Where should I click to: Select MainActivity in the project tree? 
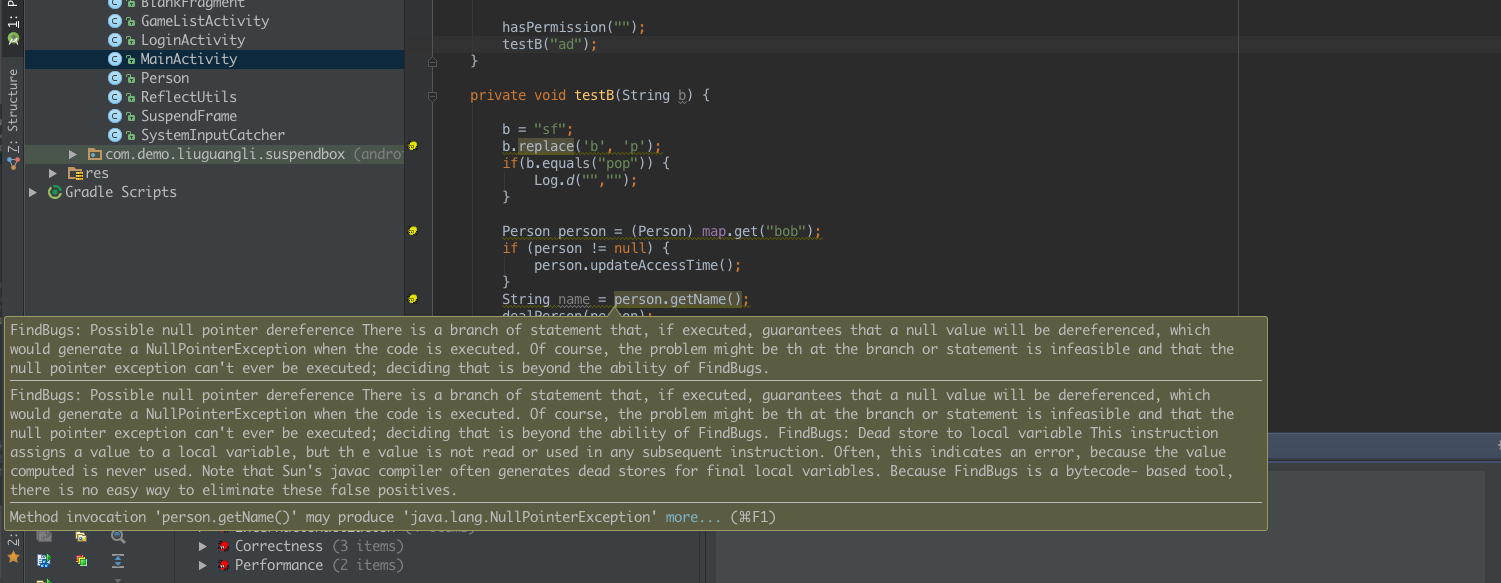pyautogui.click(x=189, y=59)
